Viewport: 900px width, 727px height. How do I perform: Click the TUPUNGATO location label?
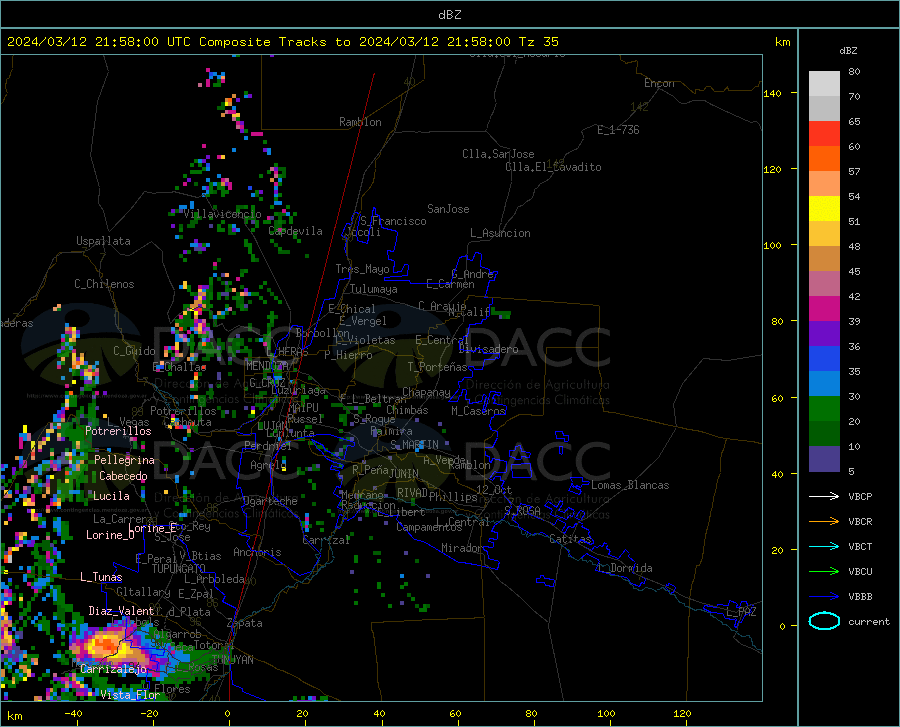coord(179,569)
